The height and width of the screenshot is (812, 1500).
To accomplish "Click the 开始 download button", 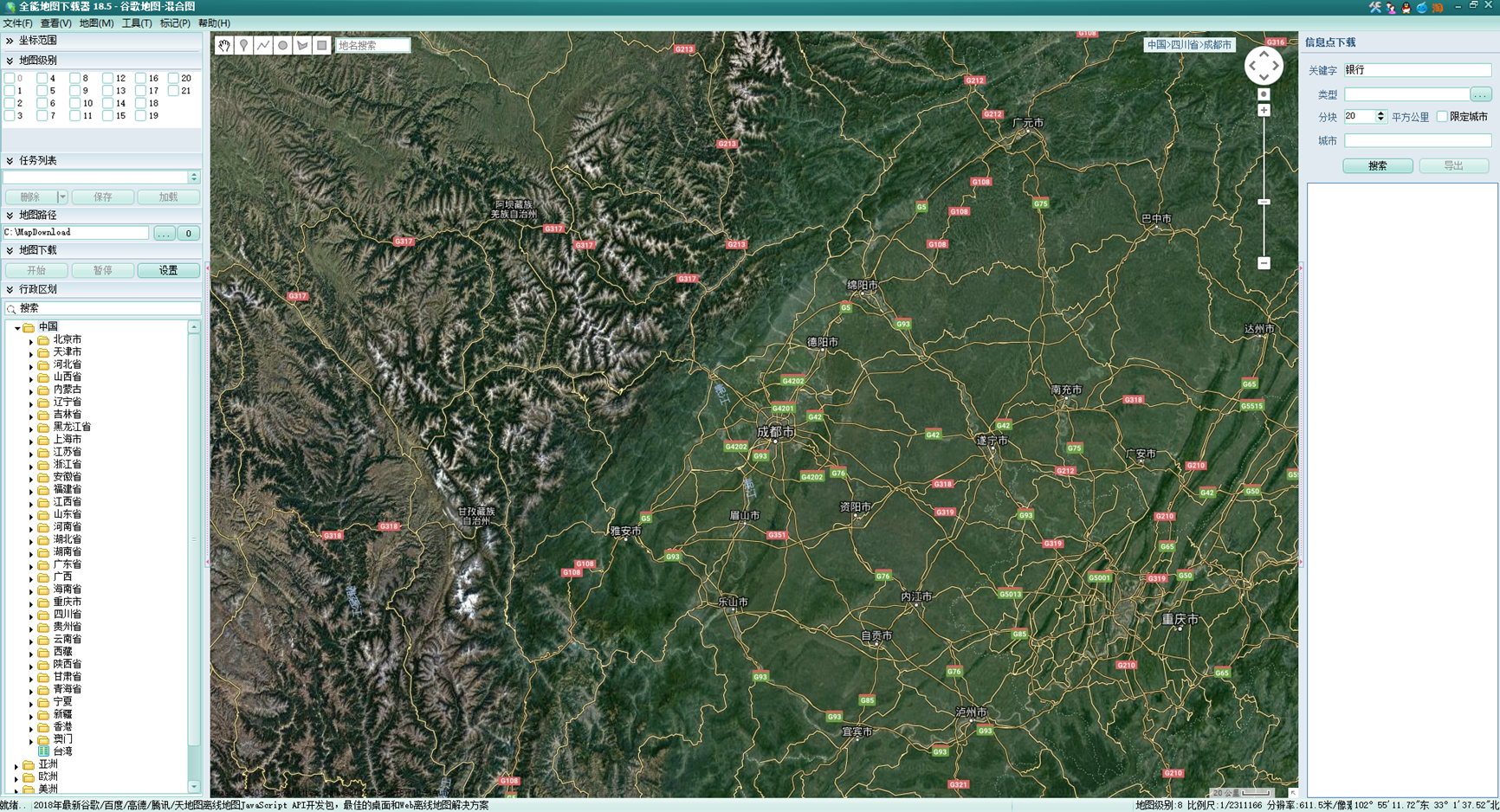I will pos(36,270).
